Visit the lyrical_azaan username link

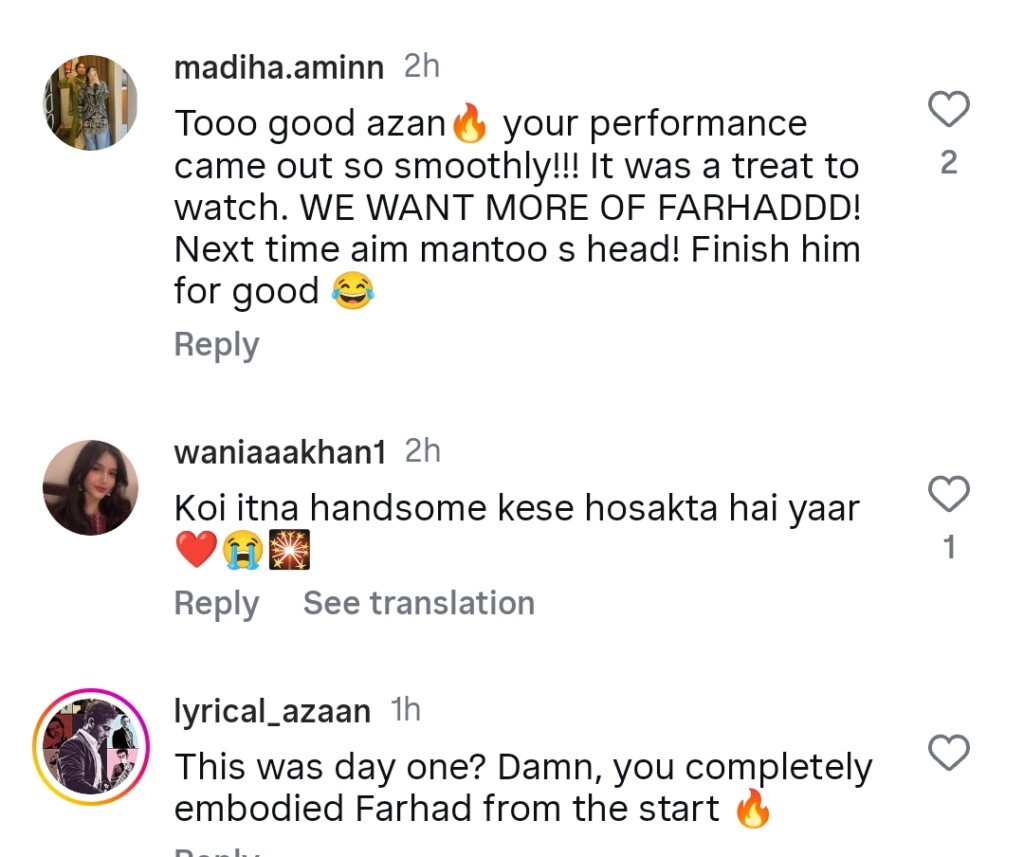272,711
